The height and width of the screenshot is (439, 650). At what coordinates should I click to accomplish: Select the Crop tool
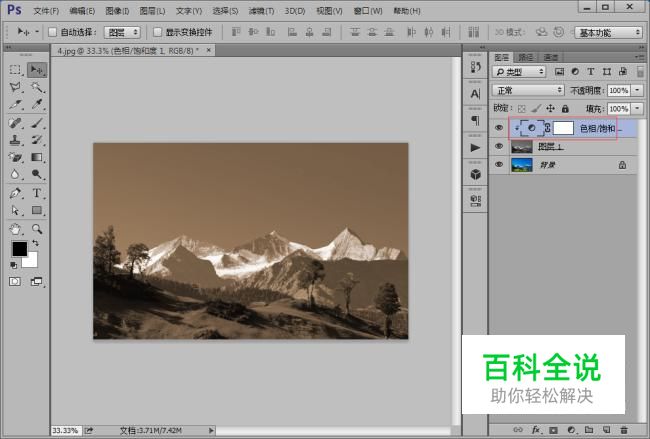(15, 104)
